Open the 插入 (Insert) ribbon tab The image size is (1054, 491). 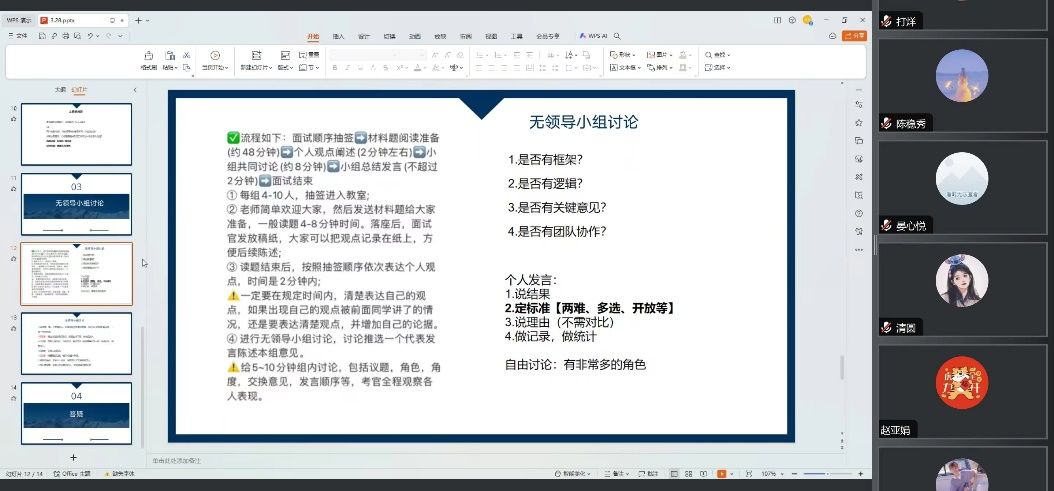pyautogui.click(x=338, y=35)
